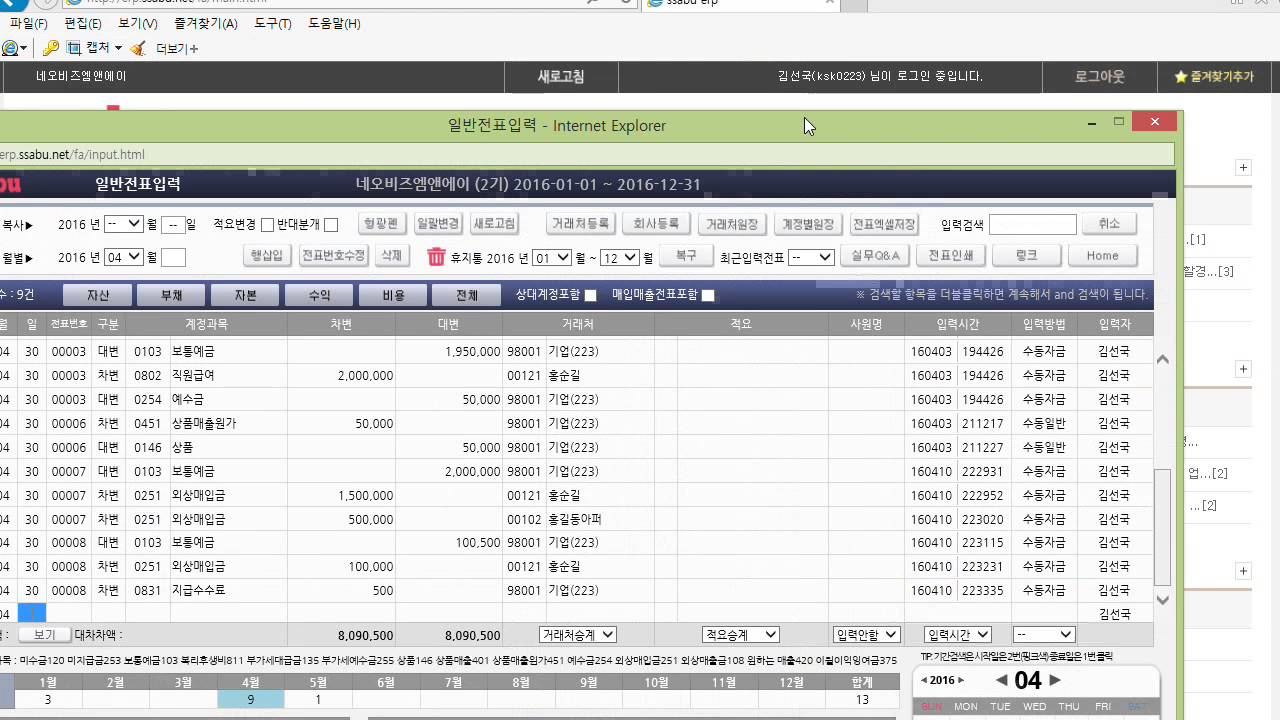Screen dimensions: 1280x720
Task: Click the 취소 button next to the search field
Action: coord(1109,224)
